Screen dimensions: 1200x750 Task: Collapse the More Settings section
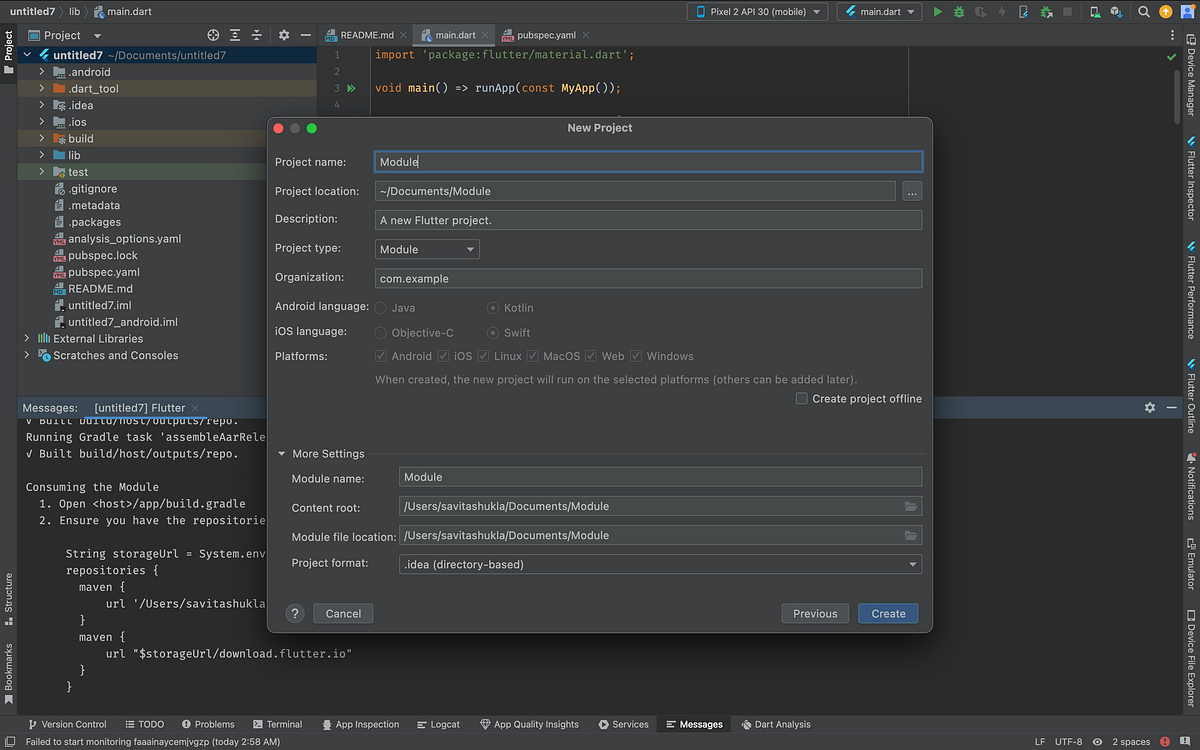click(x=283, y=454)
